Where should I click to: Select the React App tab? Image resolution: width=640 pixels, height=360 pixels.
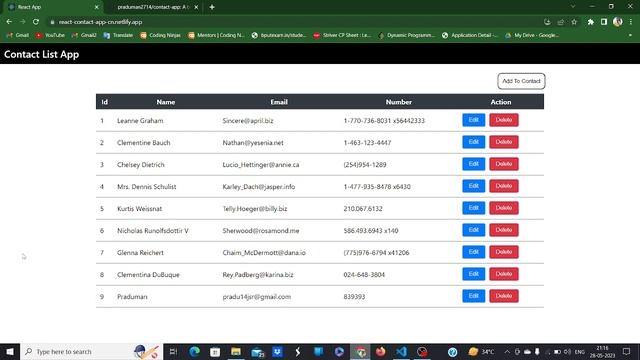(x=51, y=7)
